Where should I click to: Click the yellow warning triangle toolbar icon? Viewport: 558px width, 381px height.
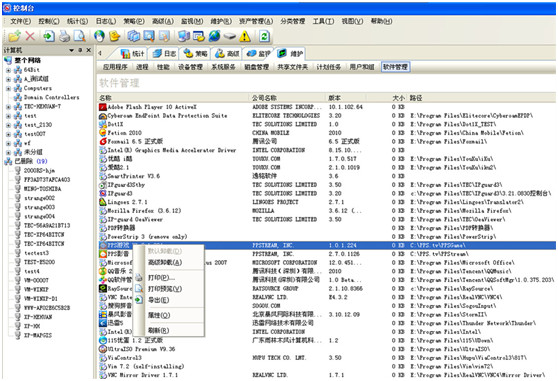pos(245,36)
